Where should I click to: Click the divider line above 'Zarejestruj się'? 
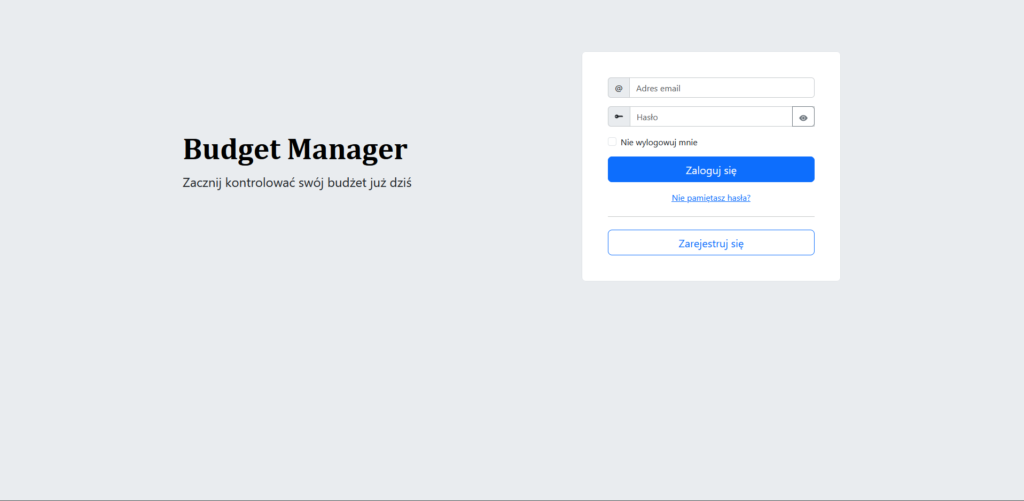[711, 216]
